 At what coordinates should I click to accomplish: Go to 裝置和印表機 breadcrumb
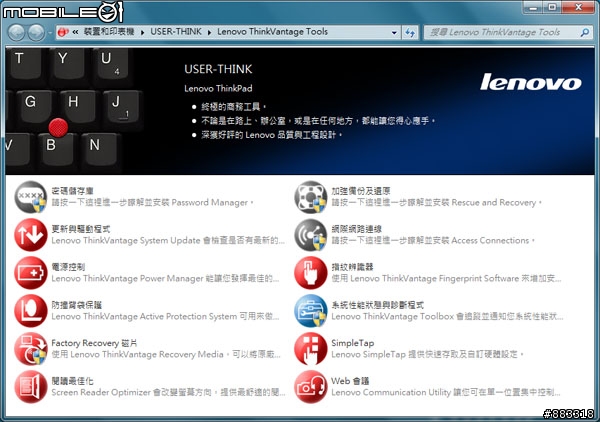pyautogui.click(x=109, y=32)
